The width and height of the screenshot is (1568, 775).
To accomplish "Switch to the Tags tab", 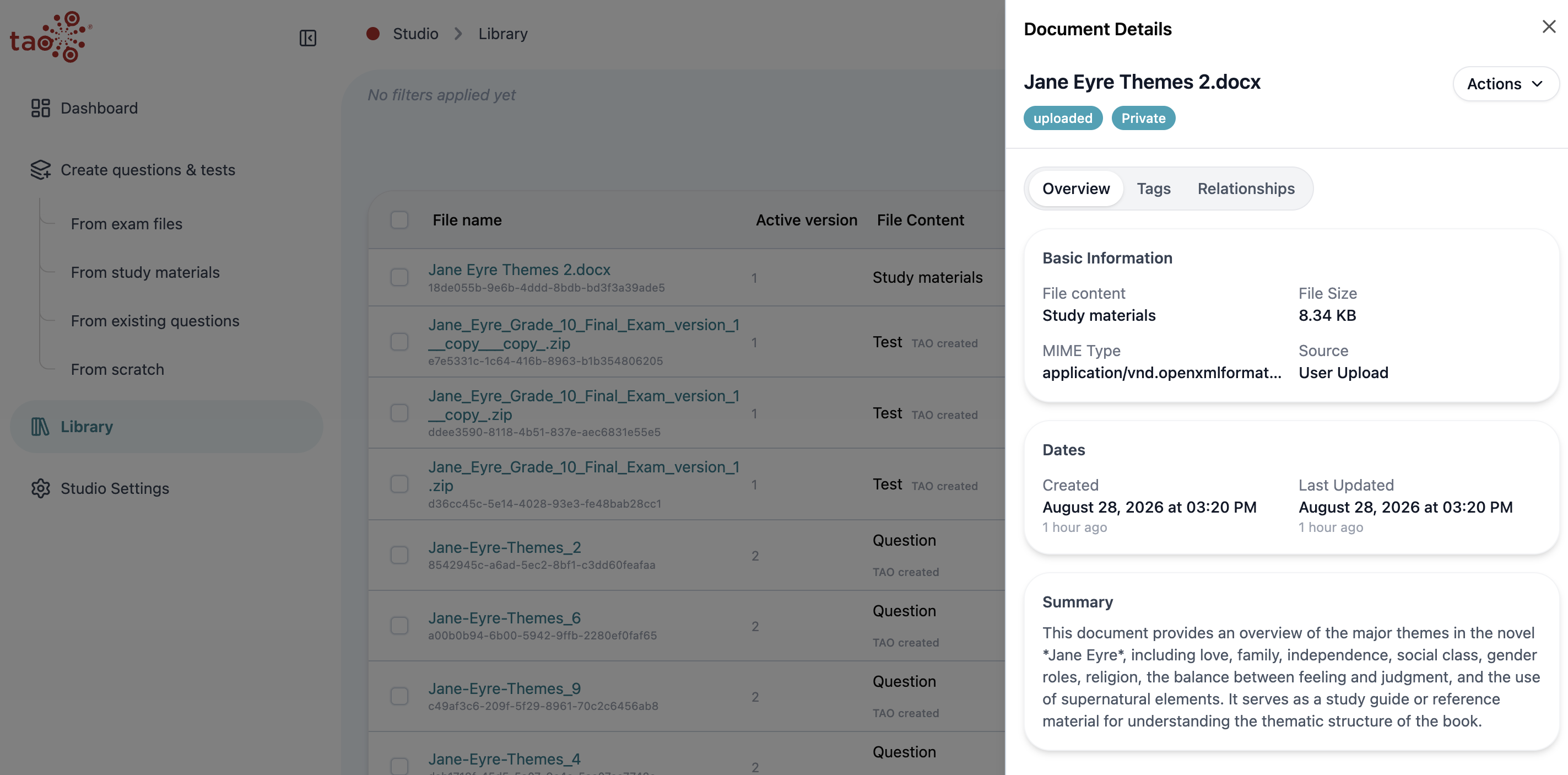I will (1154, 189).
